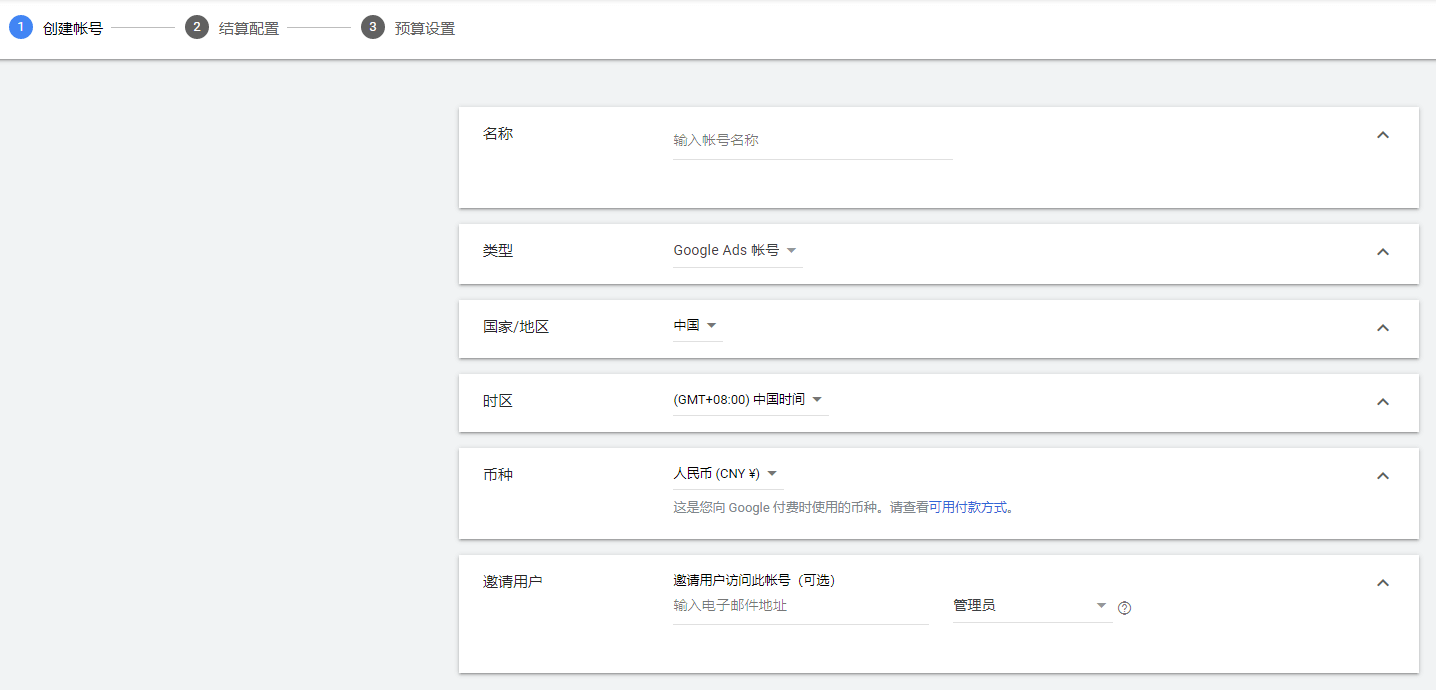Screen dimensions: 1436x690
Task: Open the 中国 country dropdown
Action: coord(697,326)
